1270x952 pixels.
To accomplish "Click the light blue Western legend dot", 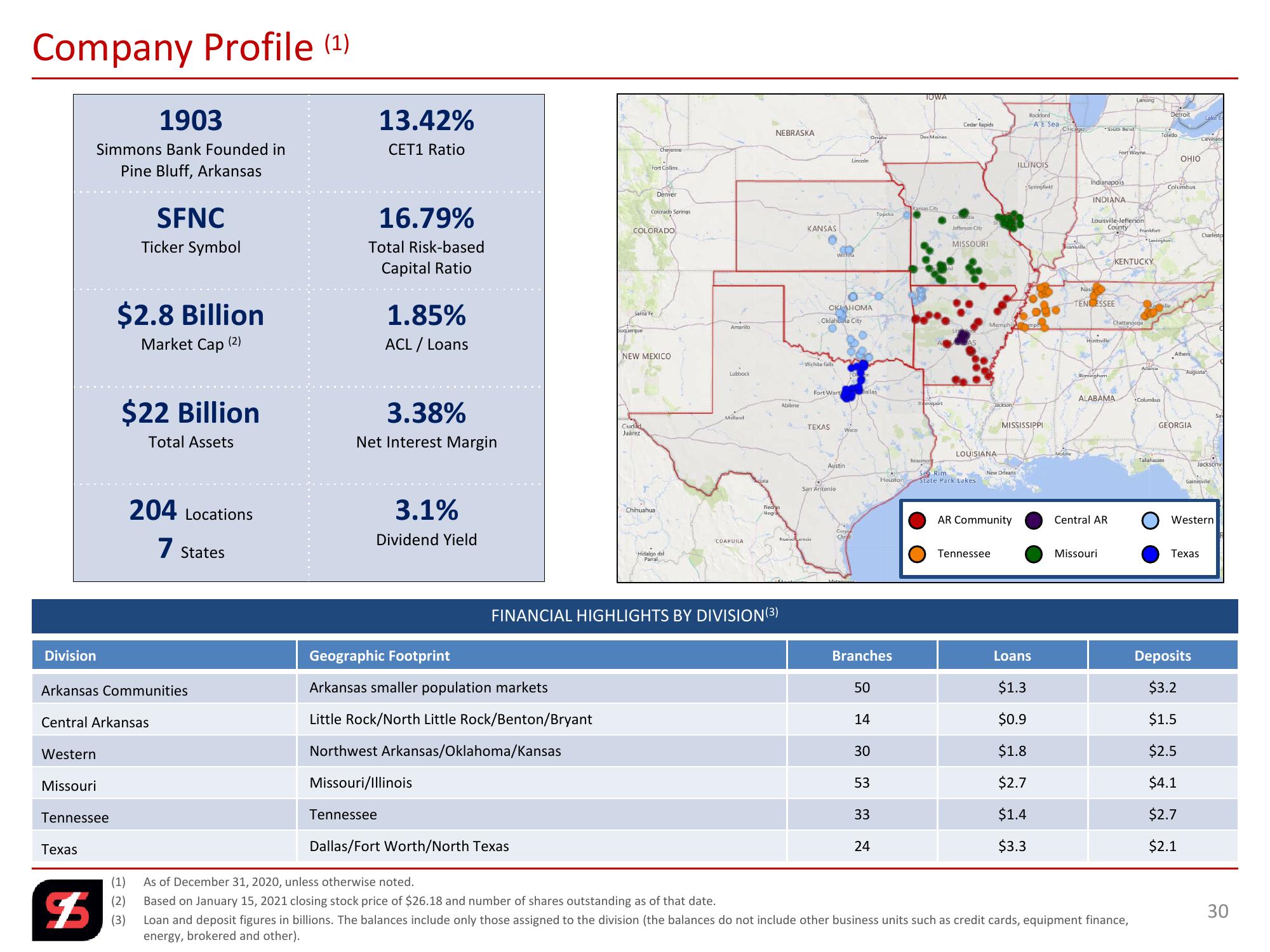I will [x=1151, y=520].
